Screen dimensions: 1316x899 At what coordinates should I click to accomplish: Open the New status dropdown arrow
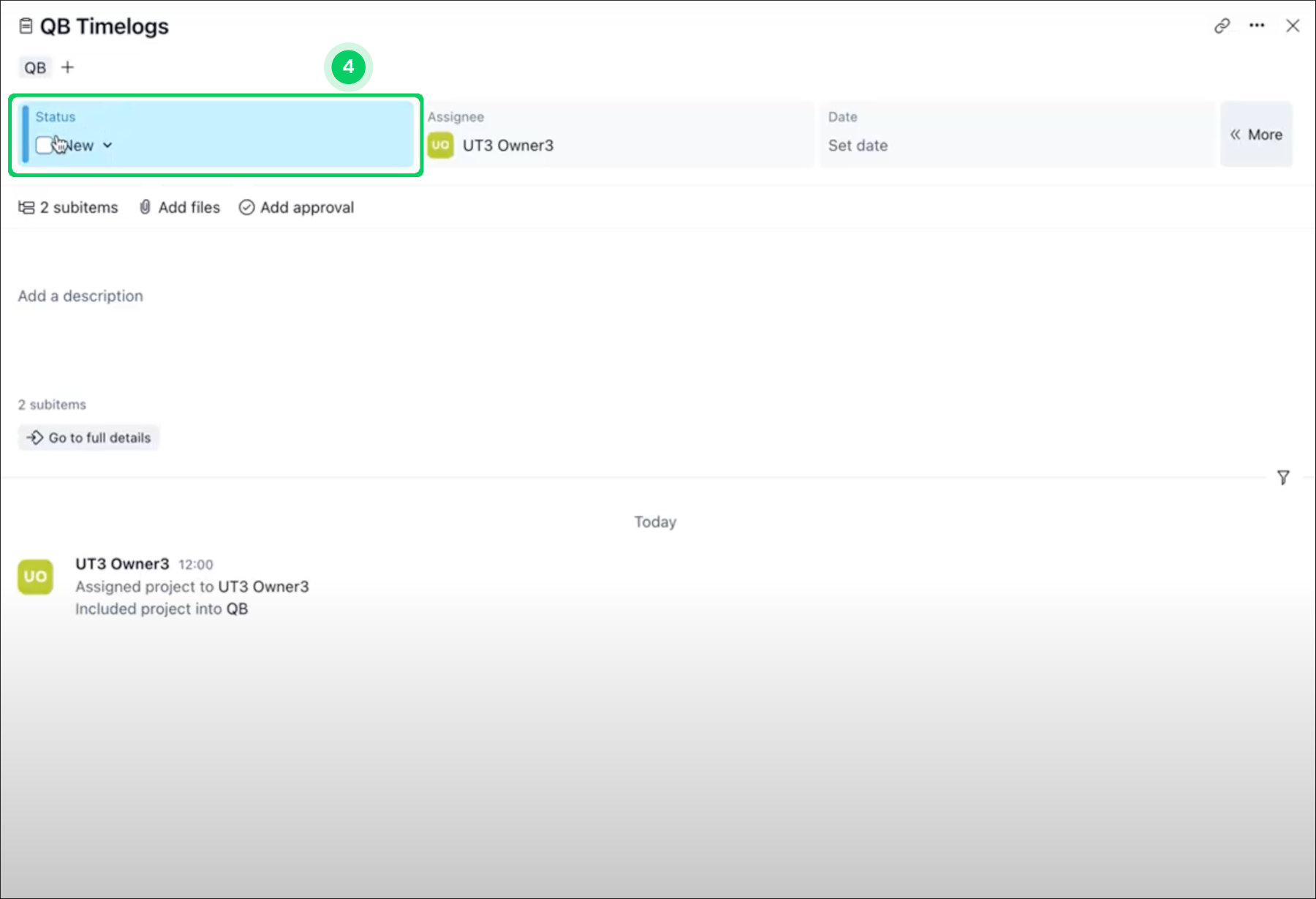pos(107,146)
